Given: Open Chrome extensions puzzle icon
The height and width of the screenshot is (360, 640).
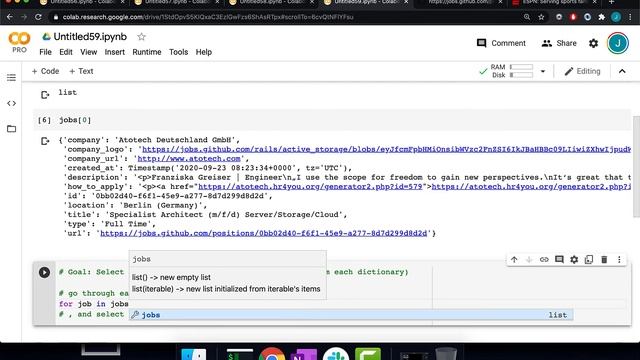Looking at the screenshot, I should (602, 17).
